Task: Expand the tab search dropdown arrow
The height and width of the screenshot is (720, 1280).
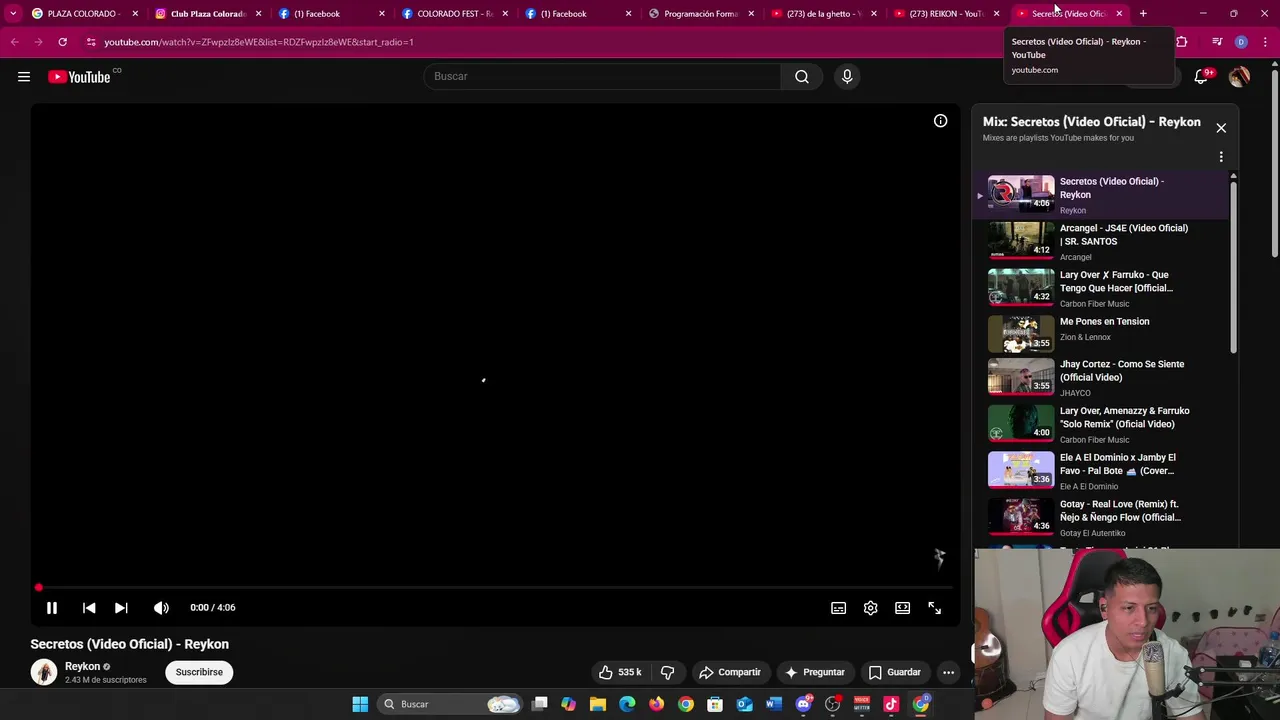Action: coord(12,14)
